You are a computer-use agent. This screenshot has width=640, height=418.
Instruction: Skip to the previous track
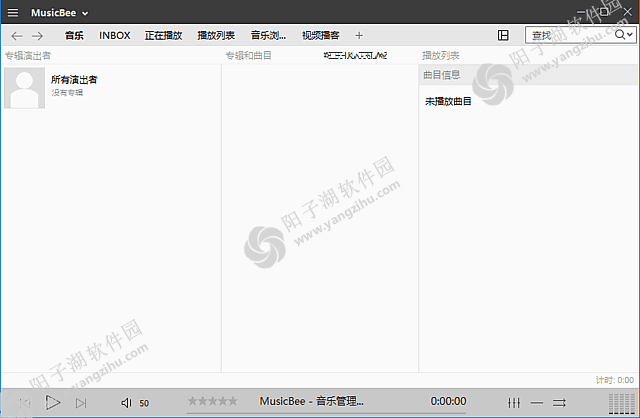click(x=25, y=403)
